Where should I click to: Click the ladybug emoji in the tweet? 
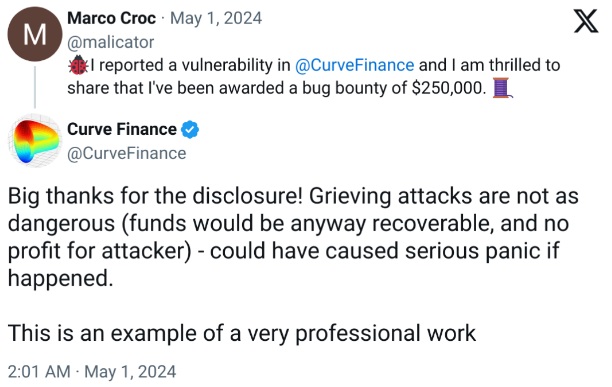[78, 66]
